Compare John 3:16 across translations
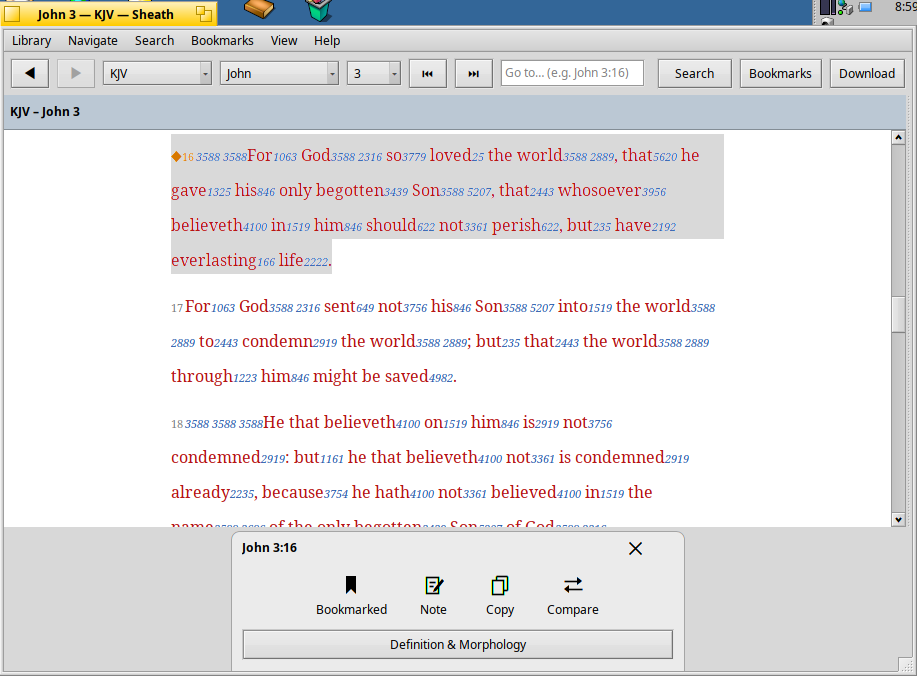Viewport: 917px width, 676px height. coord(573,596)
